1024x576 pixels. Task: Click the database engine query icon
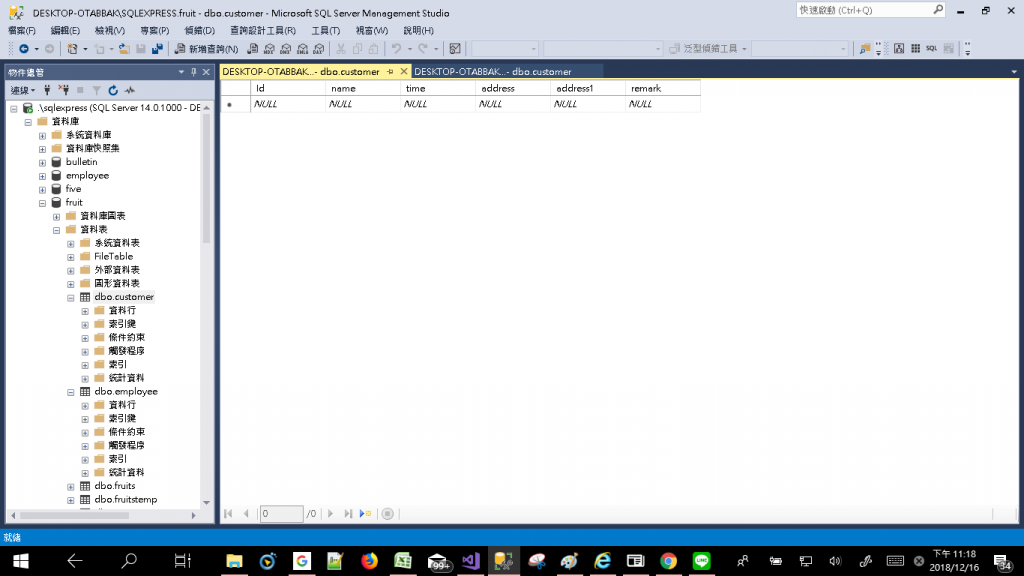coord(253,49)
